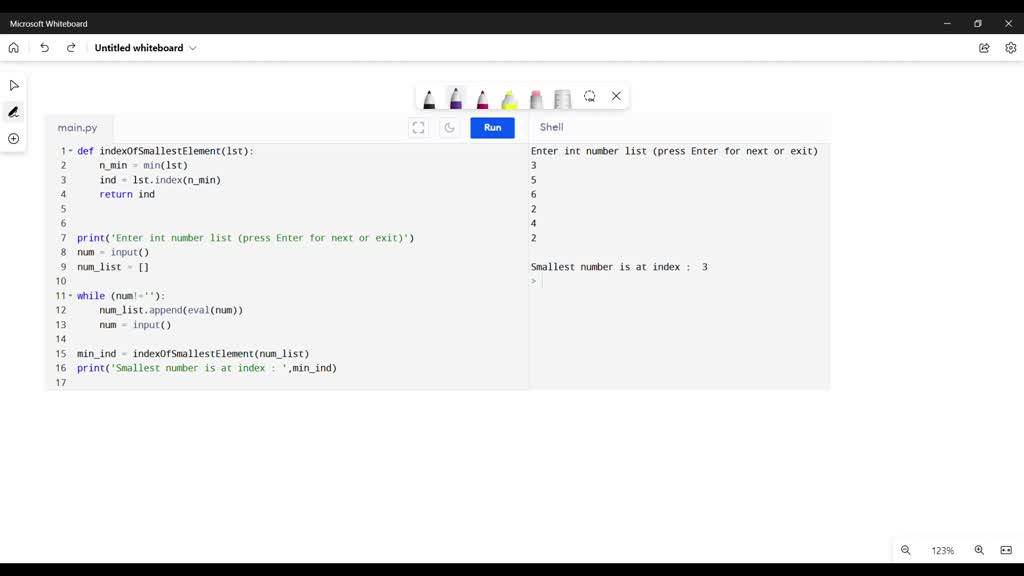Close the pen toolbar
This screenshot has width=1024, height=576.
coord(616,97)
